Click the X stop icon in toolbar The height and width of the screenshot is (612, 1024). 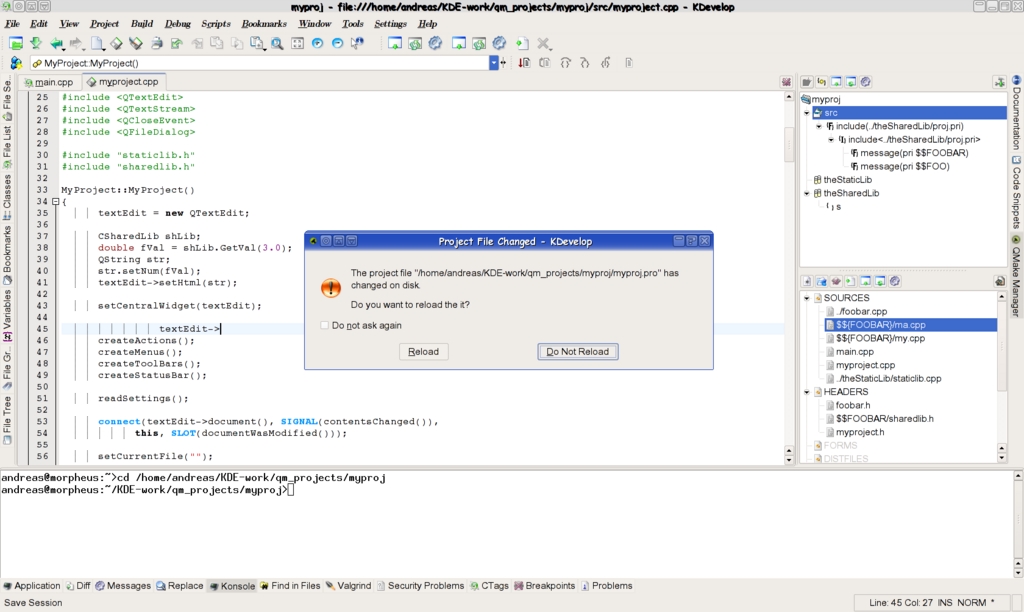[544, 44]
